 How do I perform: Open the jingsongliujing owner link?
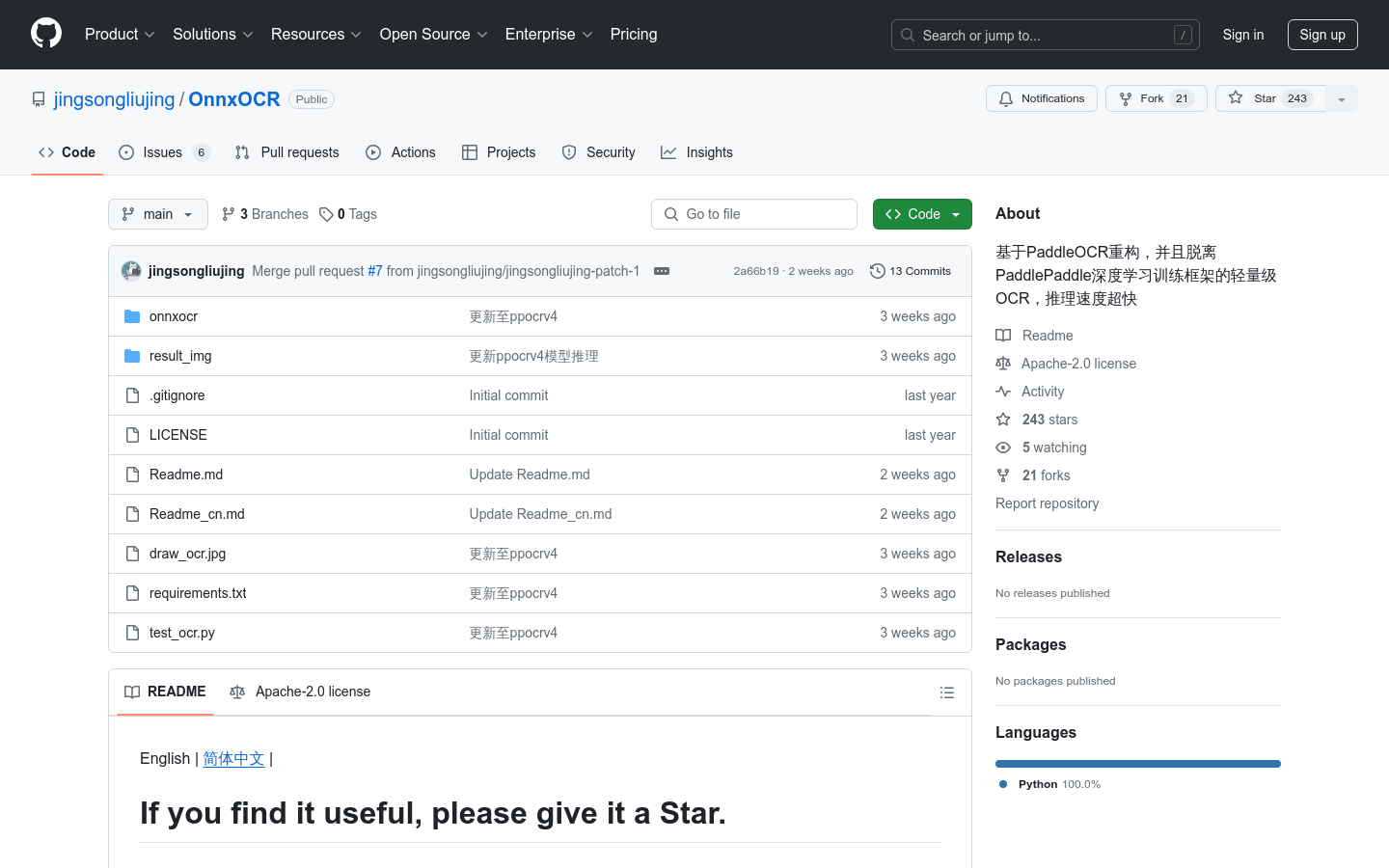click(x=115, y=99)
